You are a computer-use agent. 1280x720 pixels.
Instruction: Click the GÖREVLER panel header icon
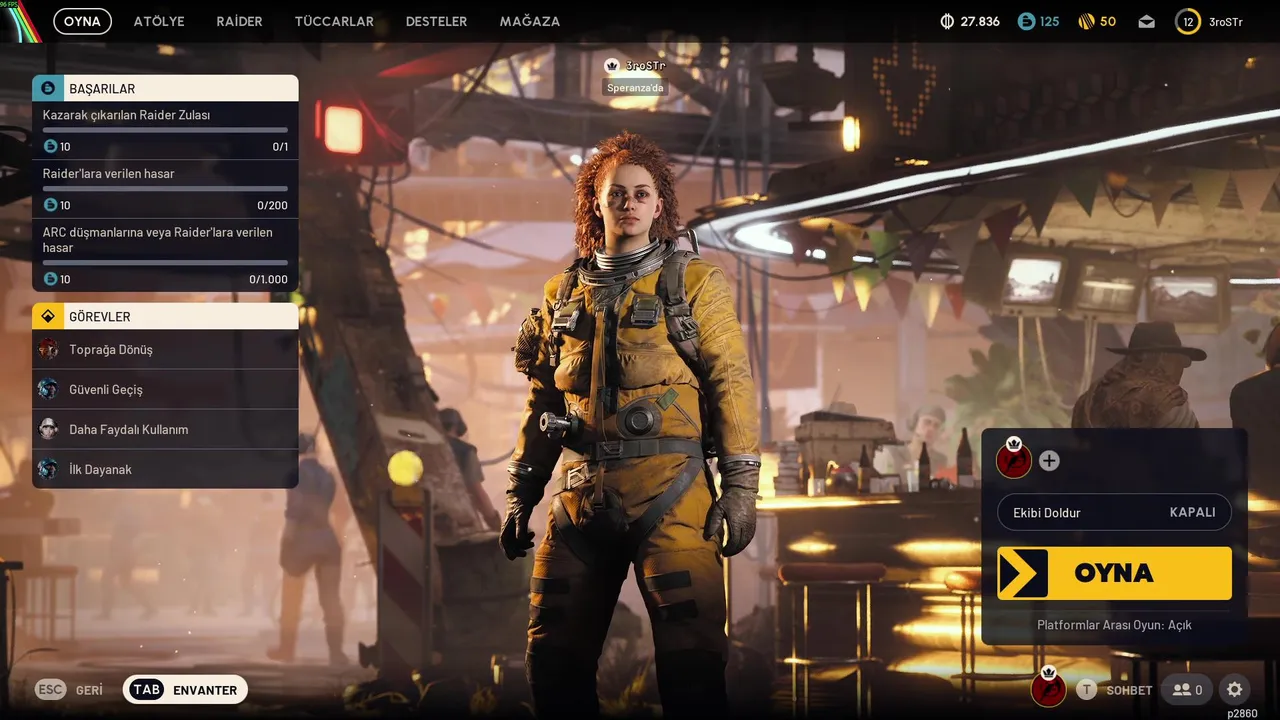pyautogui.click(x=48, y=316)
